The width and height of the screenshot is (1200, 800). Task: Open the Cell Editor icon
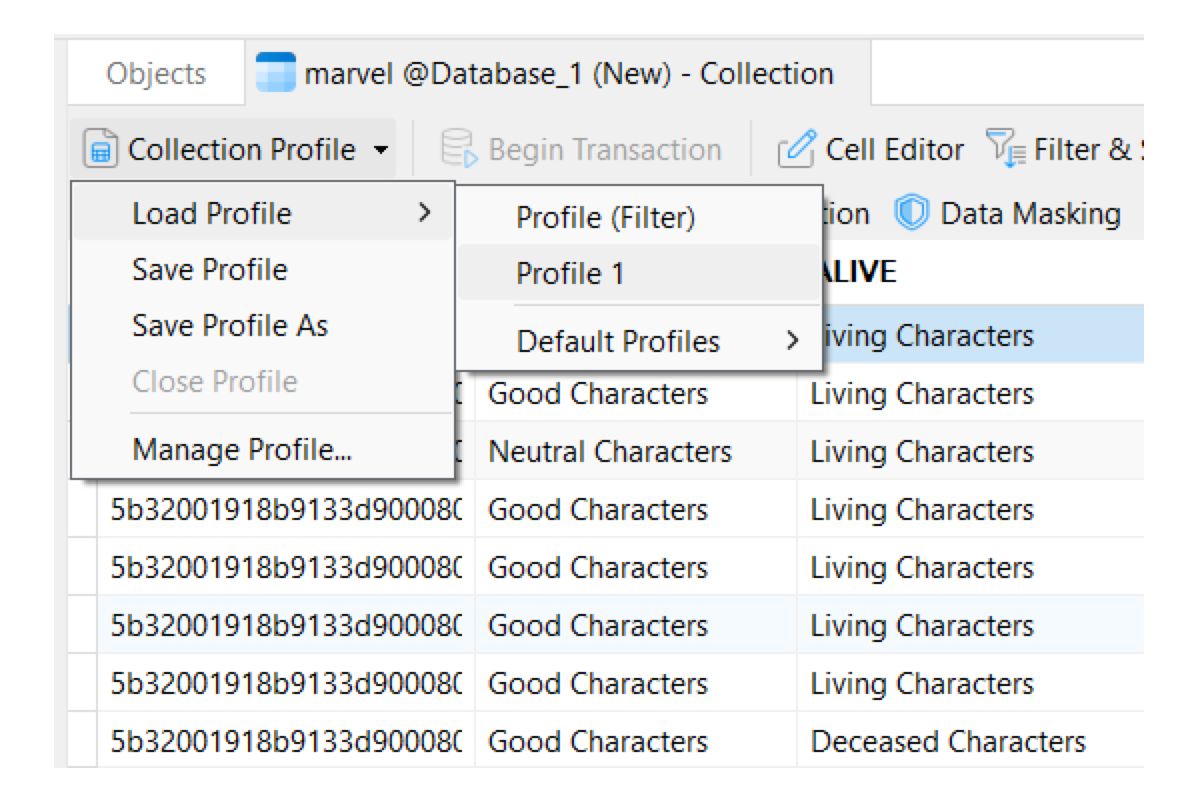tap(797, 151)
